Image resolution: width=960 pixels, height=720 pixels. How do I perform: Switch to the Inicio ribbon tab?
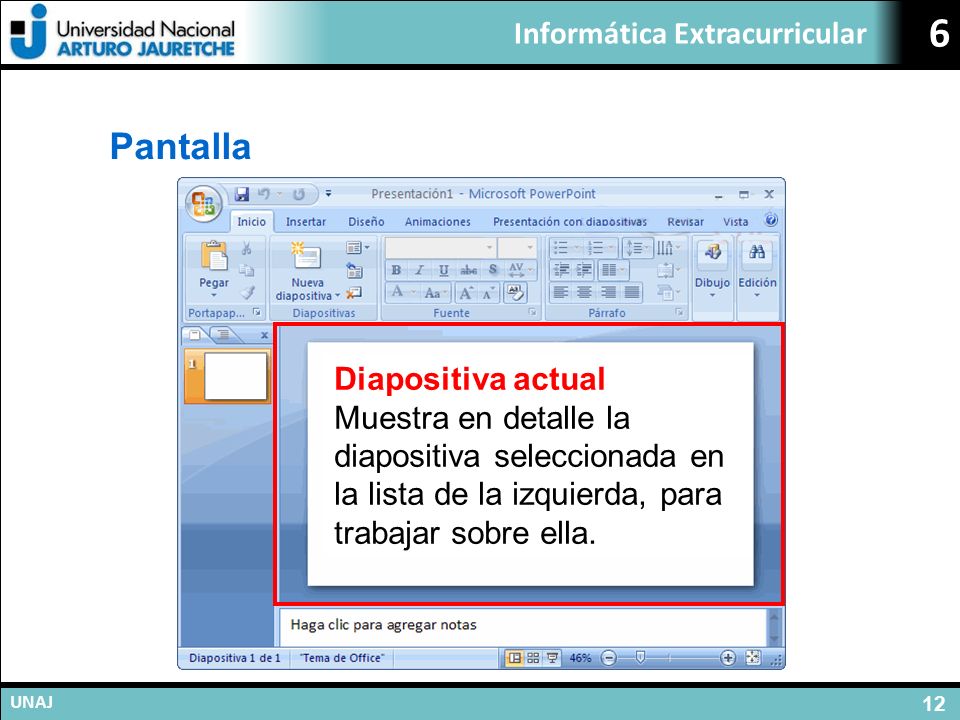(252, 222)
